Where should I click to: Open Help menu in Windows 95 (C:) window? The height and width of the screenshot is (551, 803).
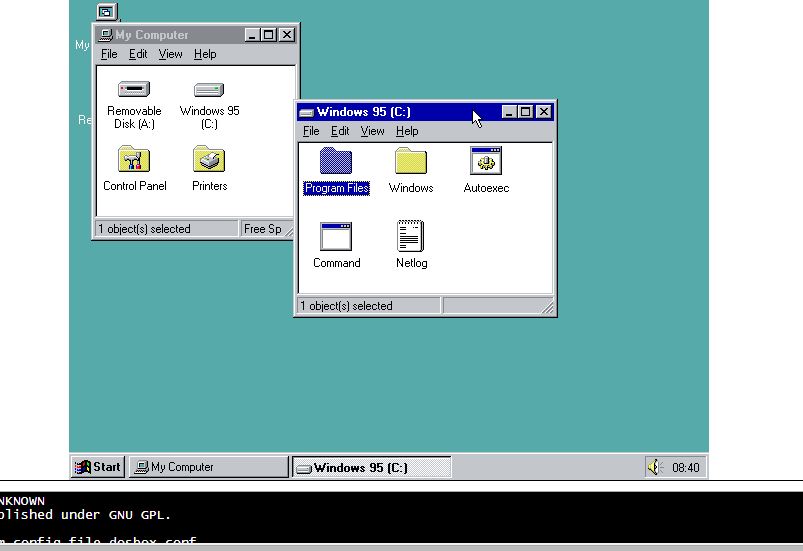tap(407, 131)
